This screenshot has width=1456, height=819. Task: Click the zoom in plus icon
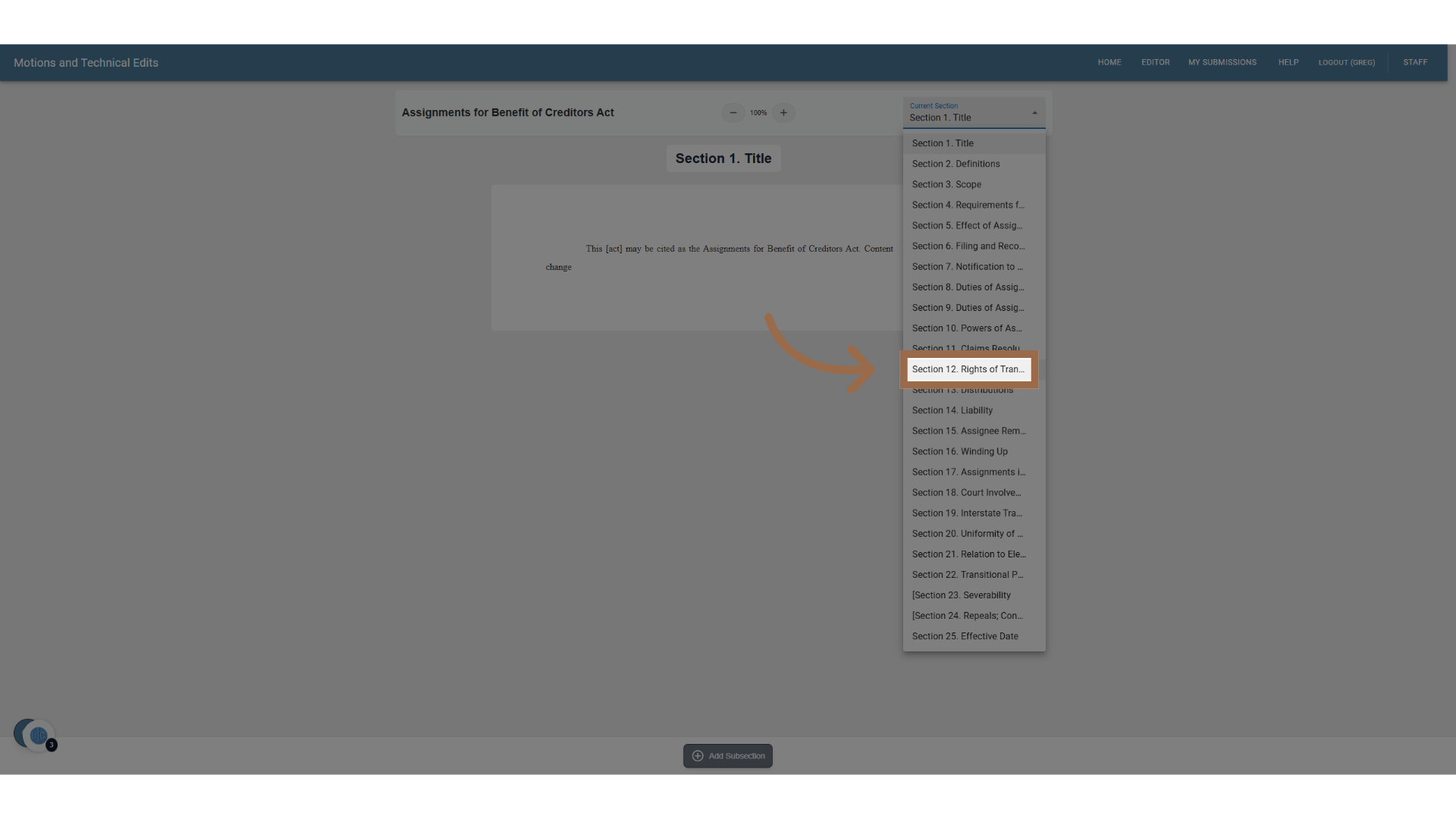[x=783, y=113]
